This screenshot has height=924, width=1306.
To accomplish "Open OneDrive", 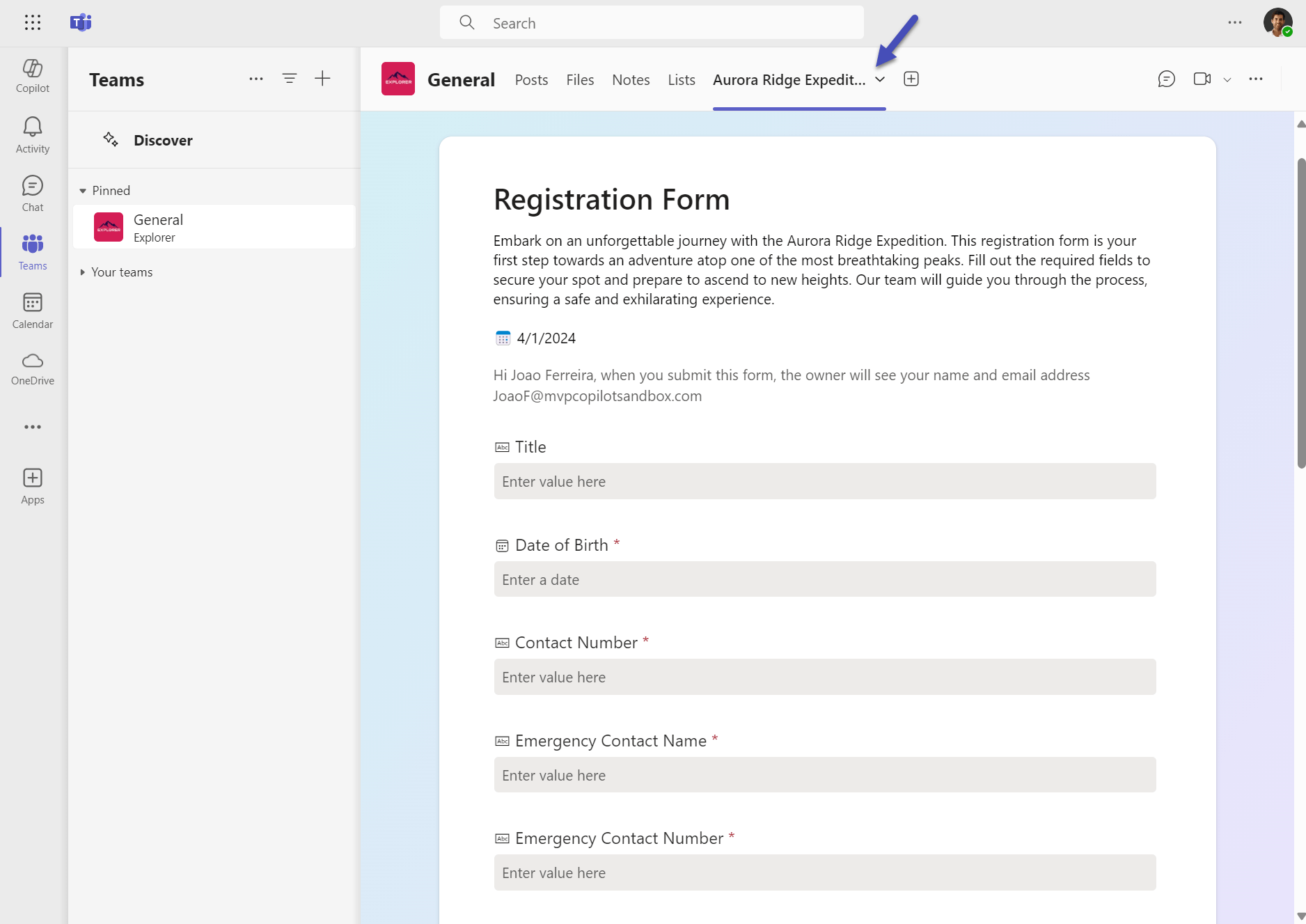I will tap(32, 368).
